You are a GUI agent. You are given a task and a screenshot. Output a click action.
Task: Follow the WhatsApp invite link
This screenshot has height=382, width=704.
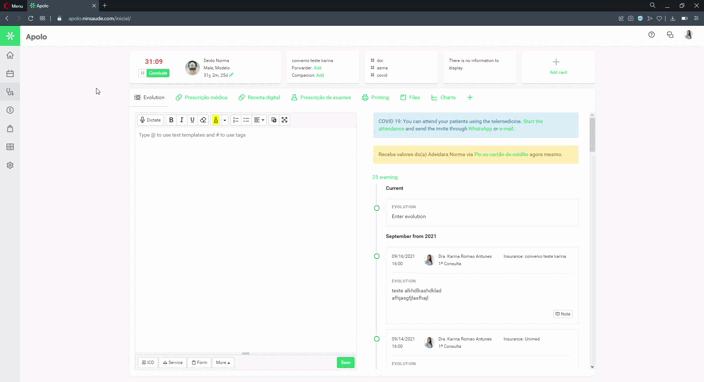[x=480, y=129]
